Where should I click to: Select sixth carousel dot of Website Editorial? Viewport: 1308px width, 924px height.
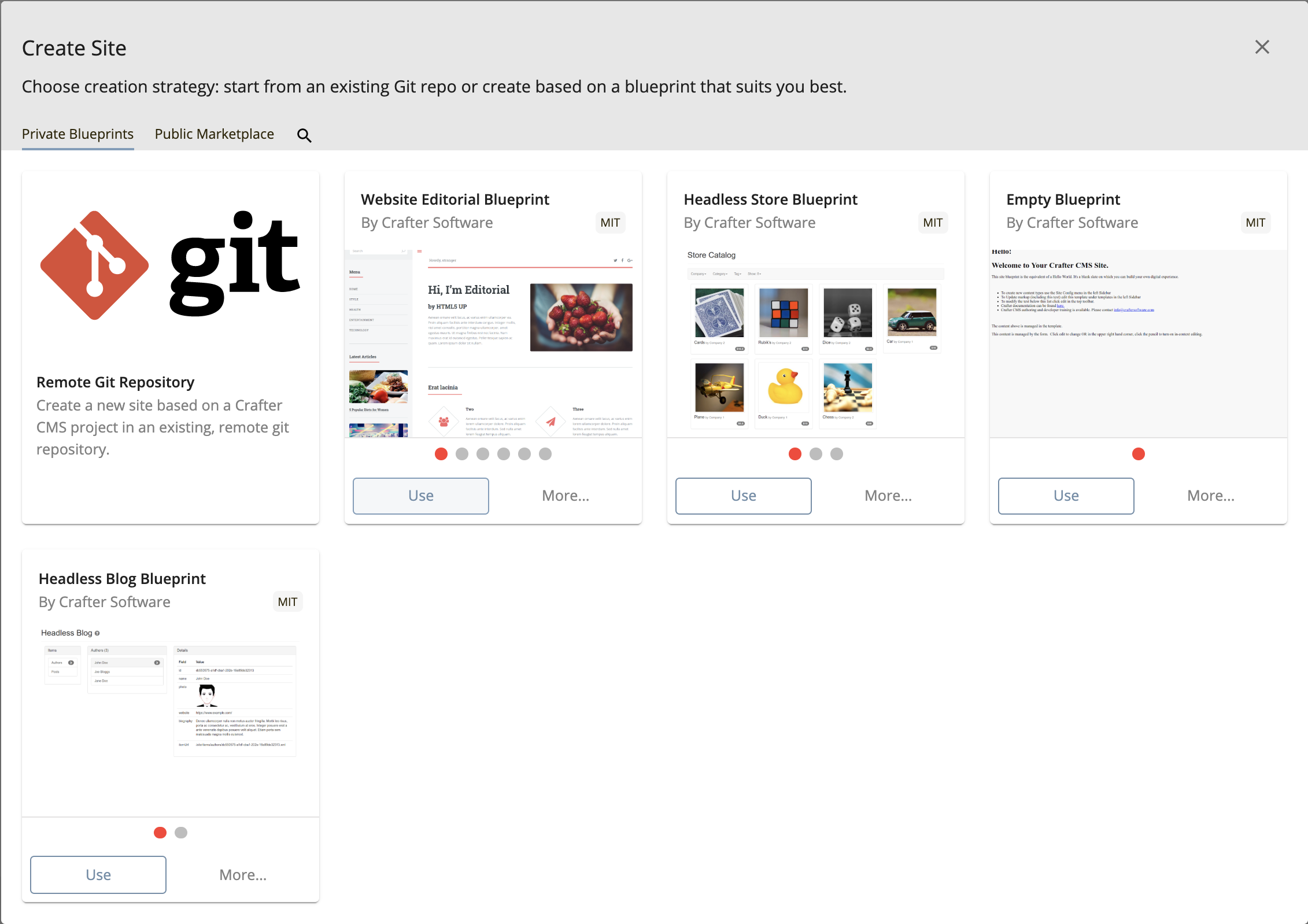(x=545, y=454)
